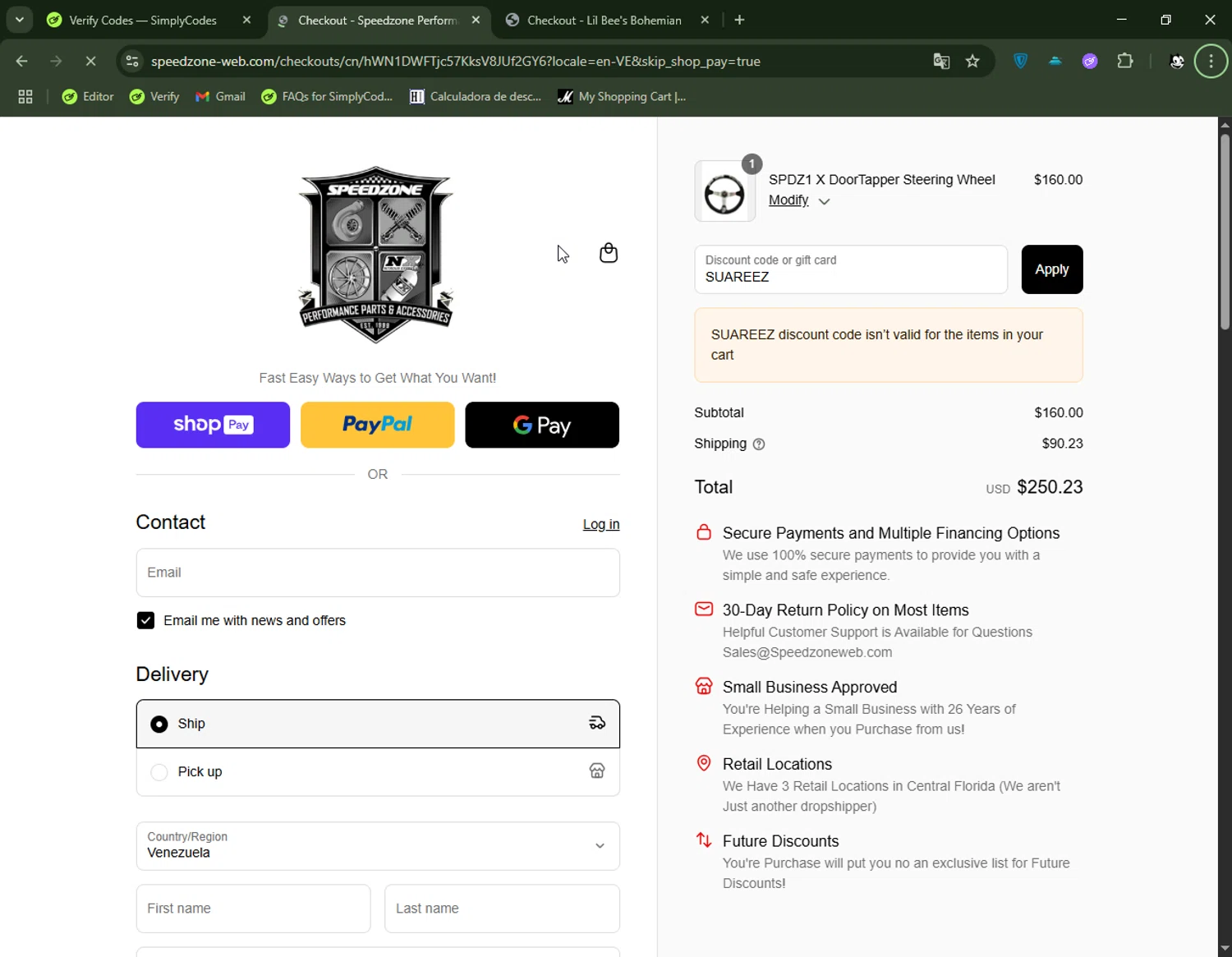
Task: Click the browser forward arrow
Action: 56,61
